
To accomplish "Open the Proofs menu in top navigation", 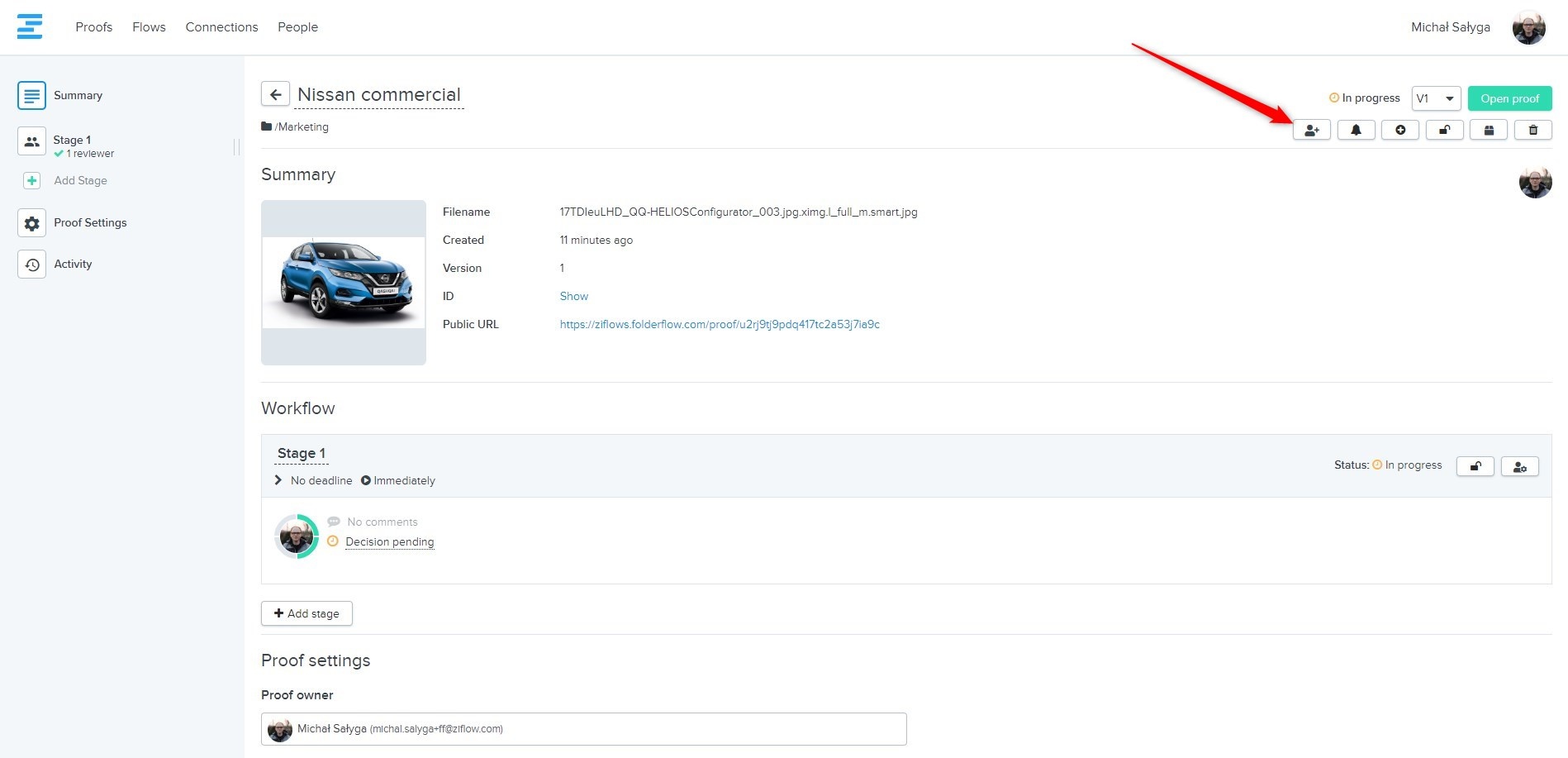I will tap(93, 27).
